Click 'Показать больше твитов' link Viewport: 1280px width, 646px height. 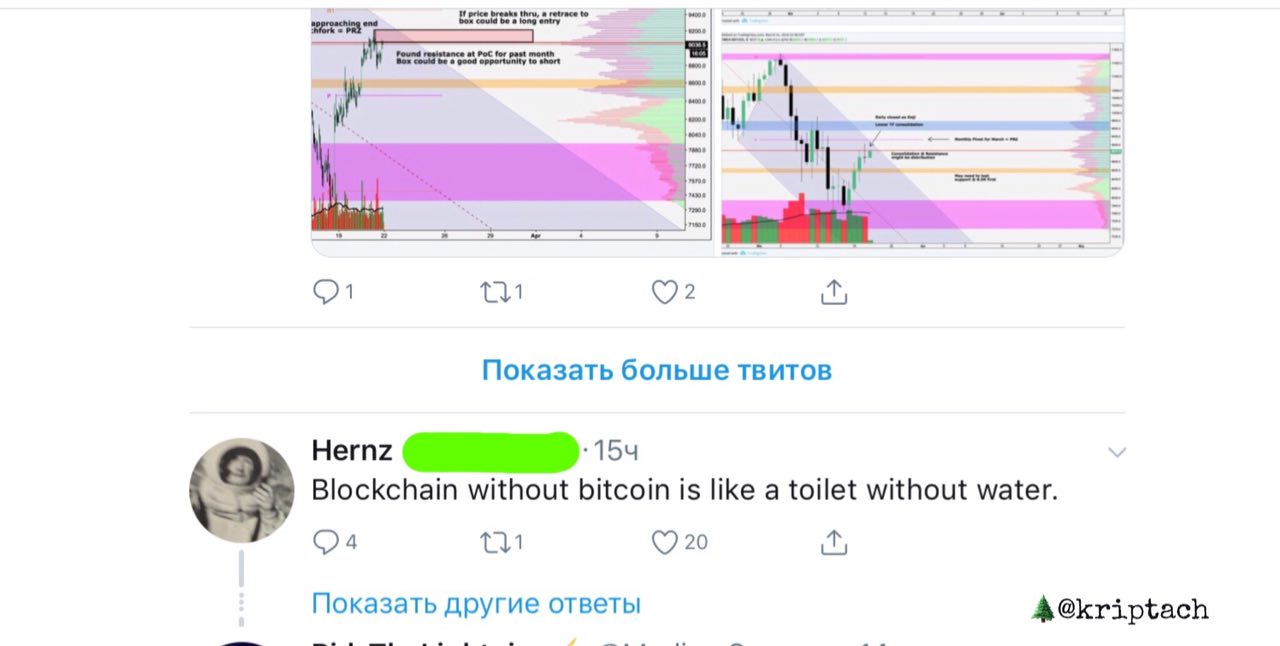pos(657,370)
